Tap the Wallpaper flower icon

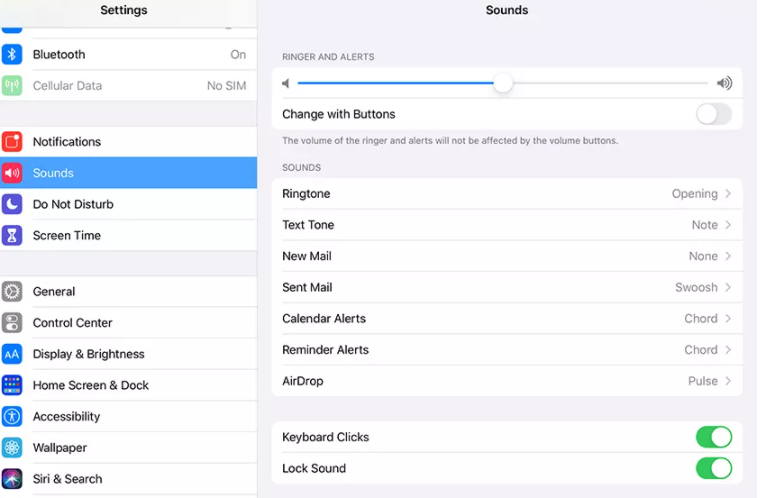(12, 448)
